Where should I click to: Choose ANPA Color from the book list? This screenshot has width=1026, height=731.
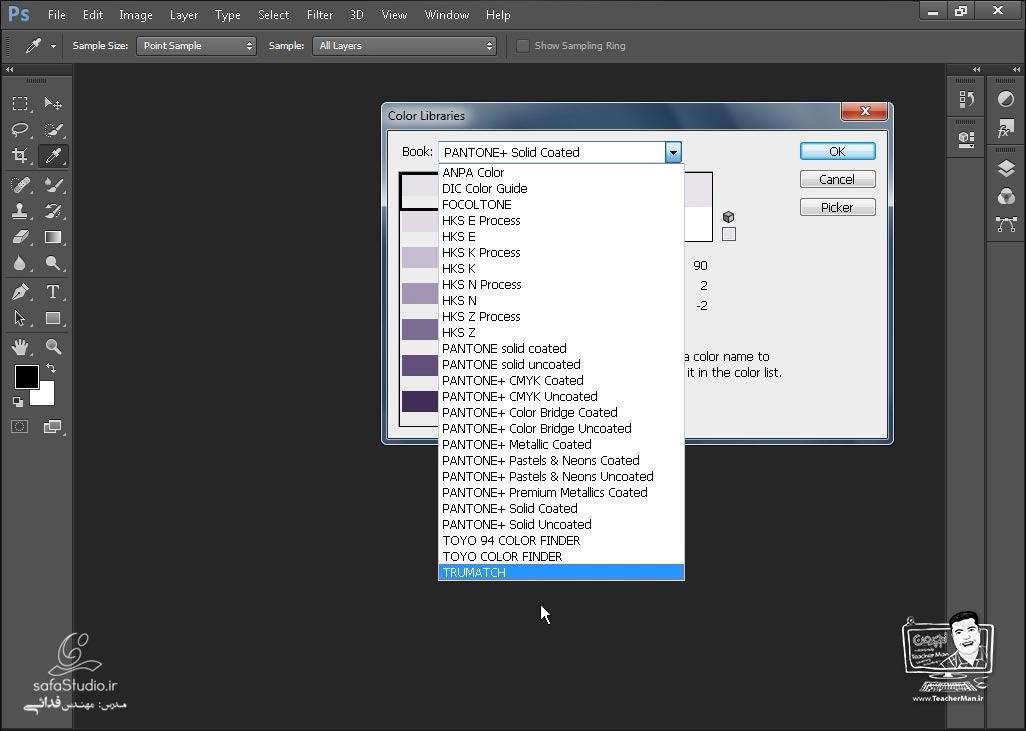pyautogui.click(x=561, y=173)
